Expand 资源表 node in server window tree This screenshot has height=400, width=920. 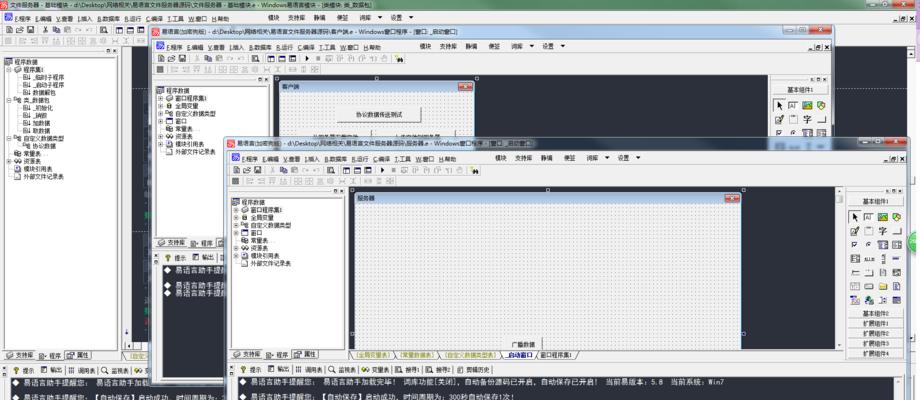[236, 248]
